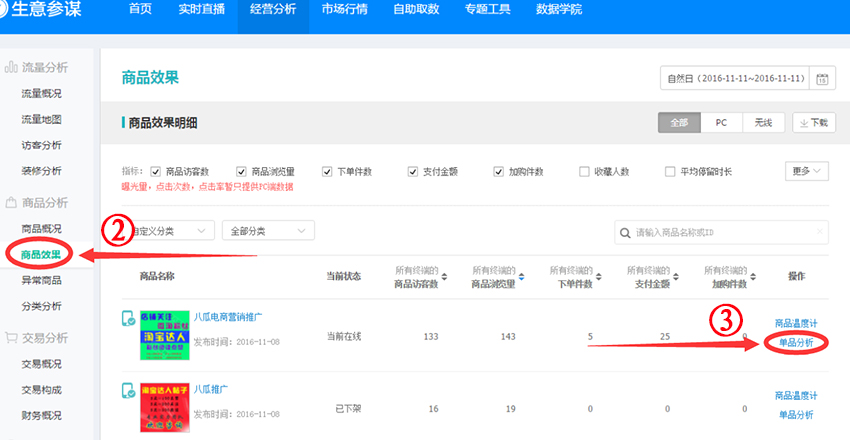
Task: Switch to the PC terminal tab
Action: coord(721,123)
